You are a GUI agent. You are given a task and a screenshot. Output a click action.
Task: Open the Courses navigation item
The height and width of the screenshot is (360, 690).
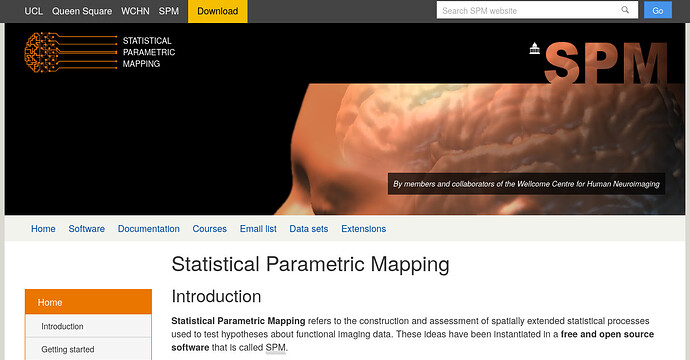pos(209,229)
